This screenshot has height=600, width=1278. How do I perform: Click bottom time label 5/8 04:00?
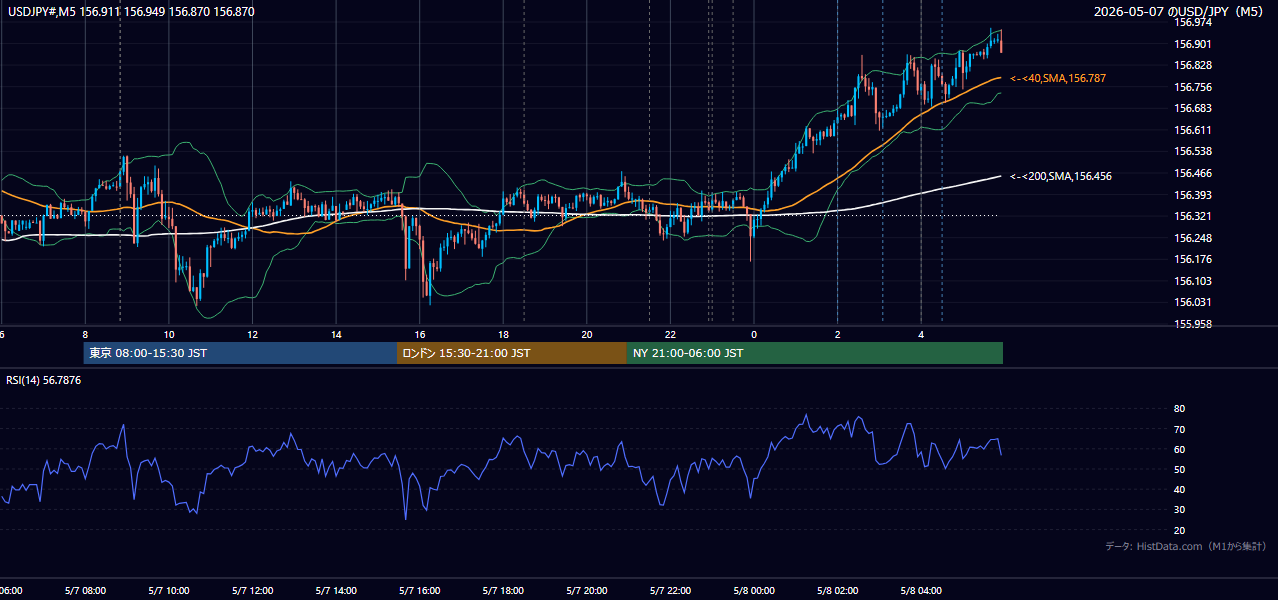(x=920, y=591)
